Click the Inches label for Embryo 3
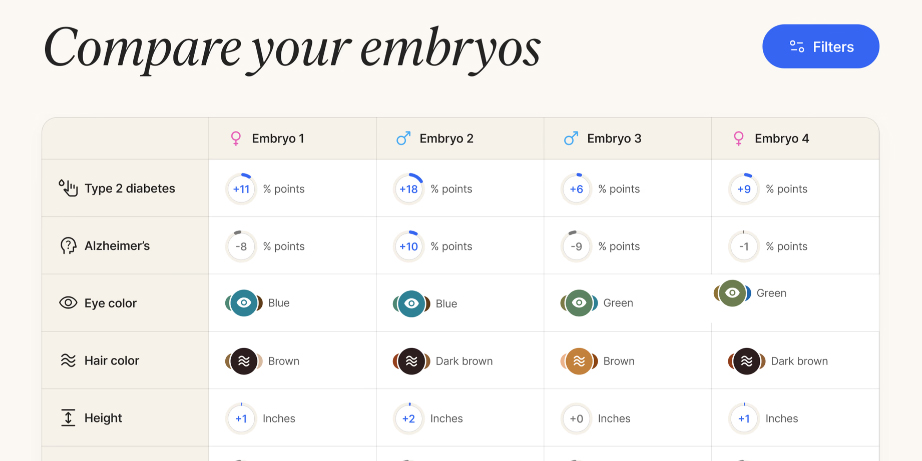922x461 pixels. (x=614, y=419)
